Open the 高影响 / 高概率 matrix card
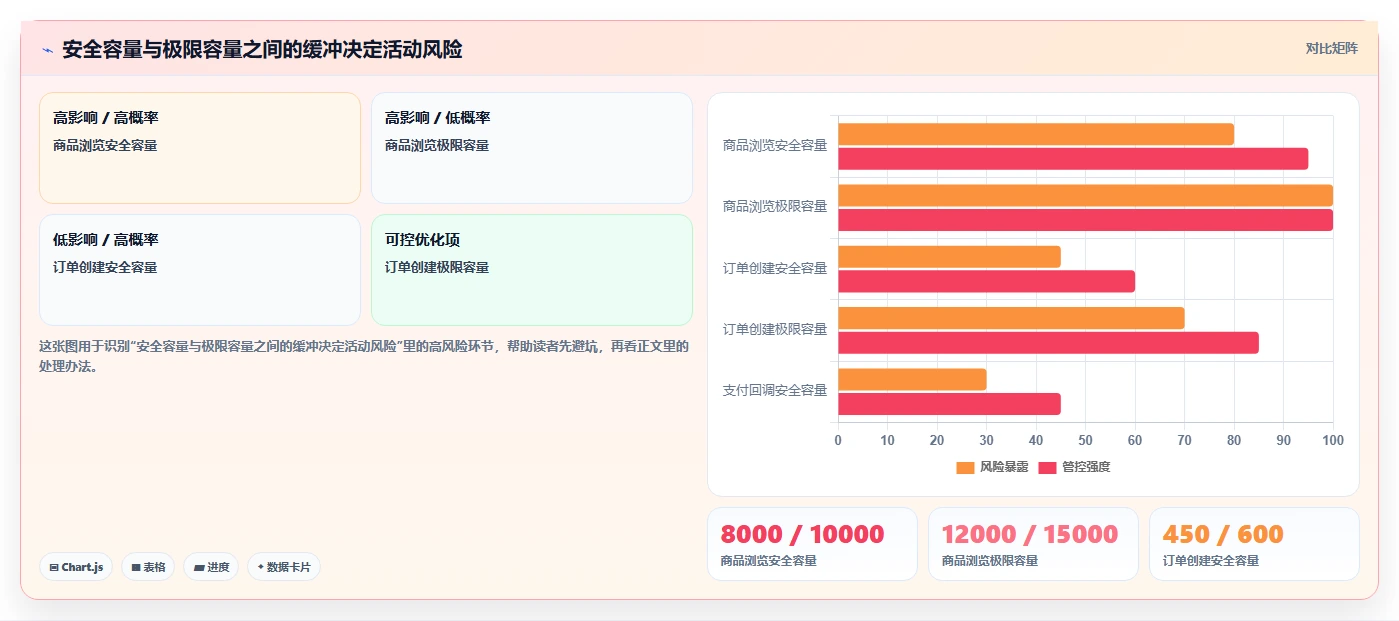This screenshot has height=621, width=1399. (x=200, y=148)
